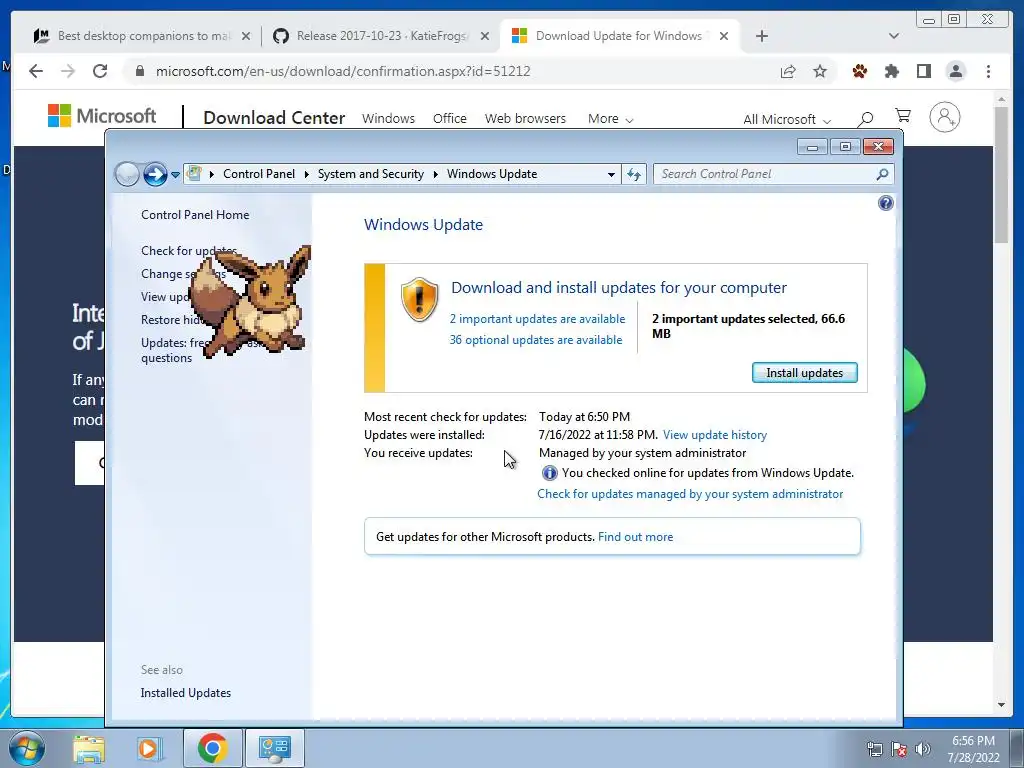Click the System and Security breadcrumb
The width and height of the screenshot is (1024, 768).
click(371, 174)
